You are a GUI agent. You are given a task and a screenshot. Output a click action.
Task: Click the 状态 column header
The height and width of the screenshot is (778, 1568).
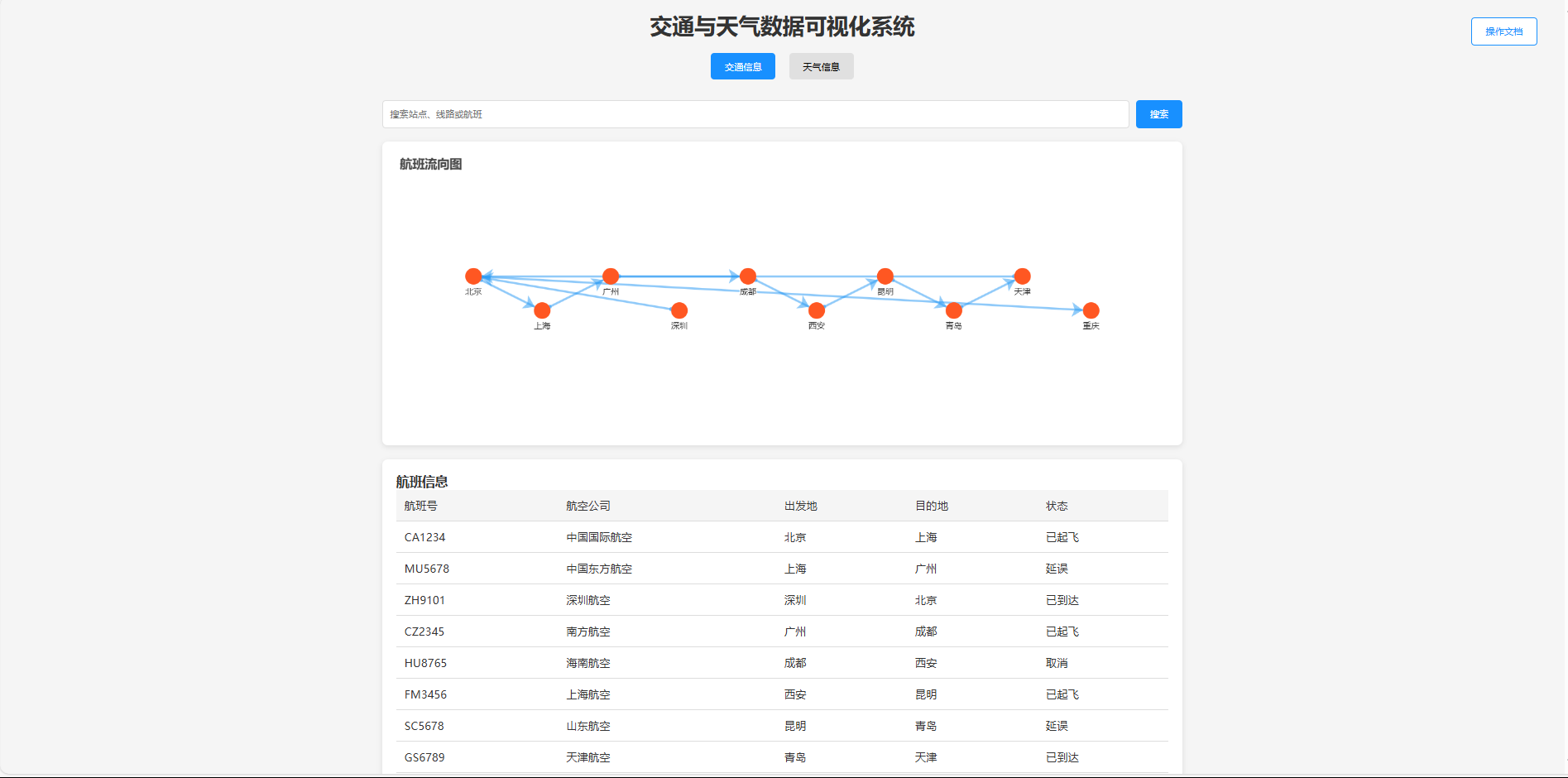pyautogui.click(x=1057, y=506)
